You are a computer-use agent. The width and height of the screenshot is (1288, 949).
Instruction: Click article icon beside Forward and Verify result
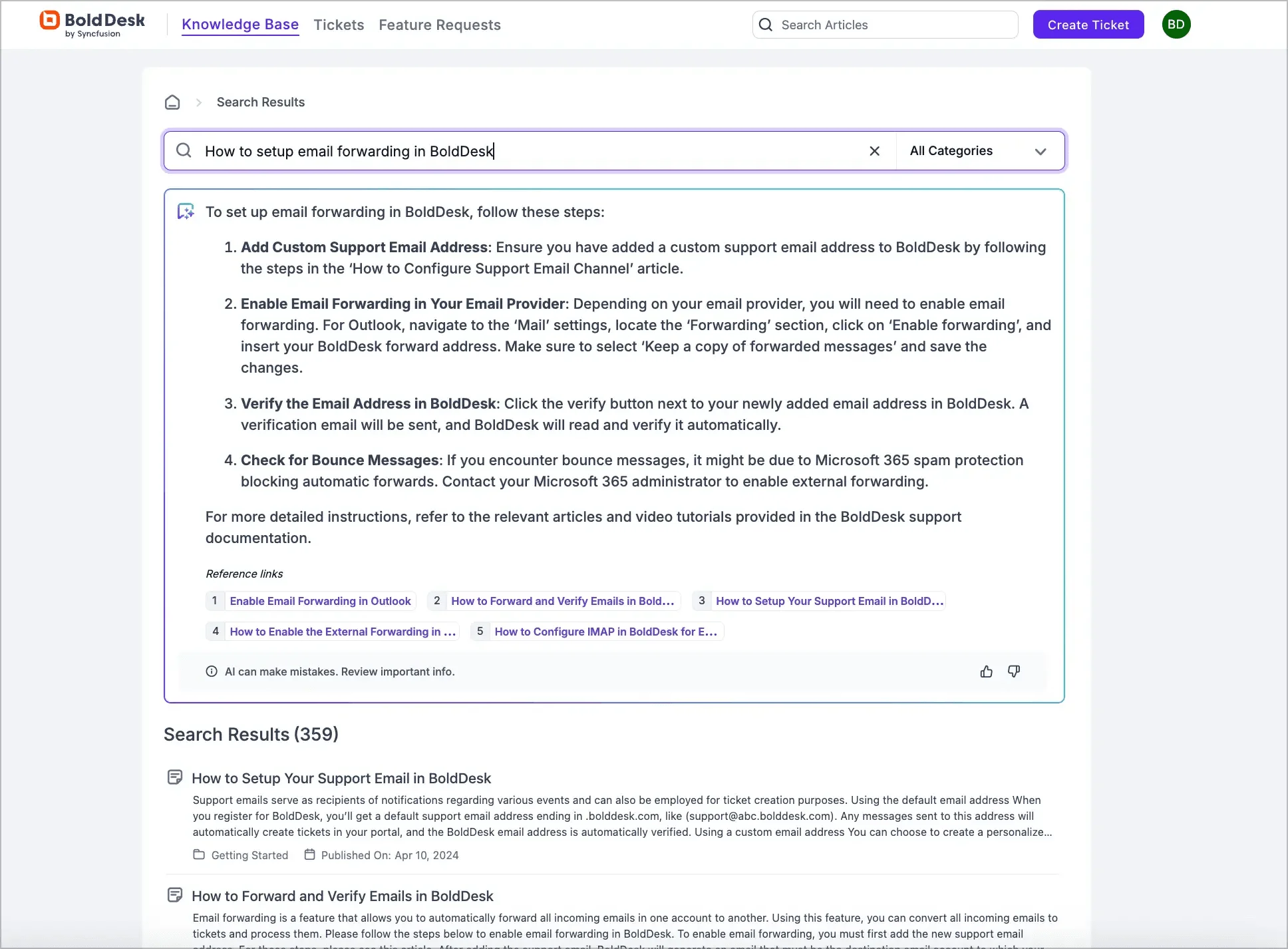pos(175,895)
